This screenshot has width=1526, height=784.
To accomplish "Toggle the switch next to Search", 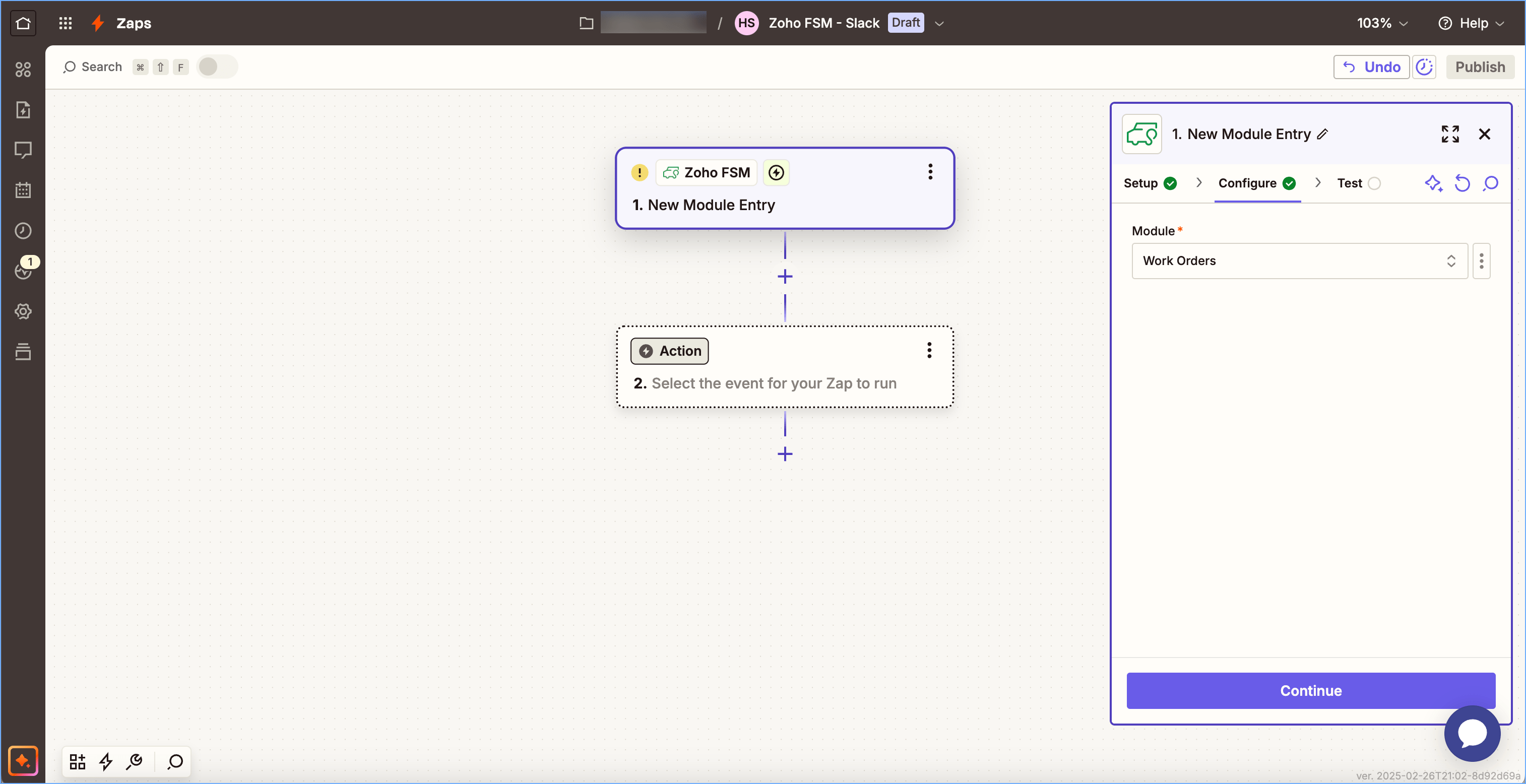I will click(216, 67).
